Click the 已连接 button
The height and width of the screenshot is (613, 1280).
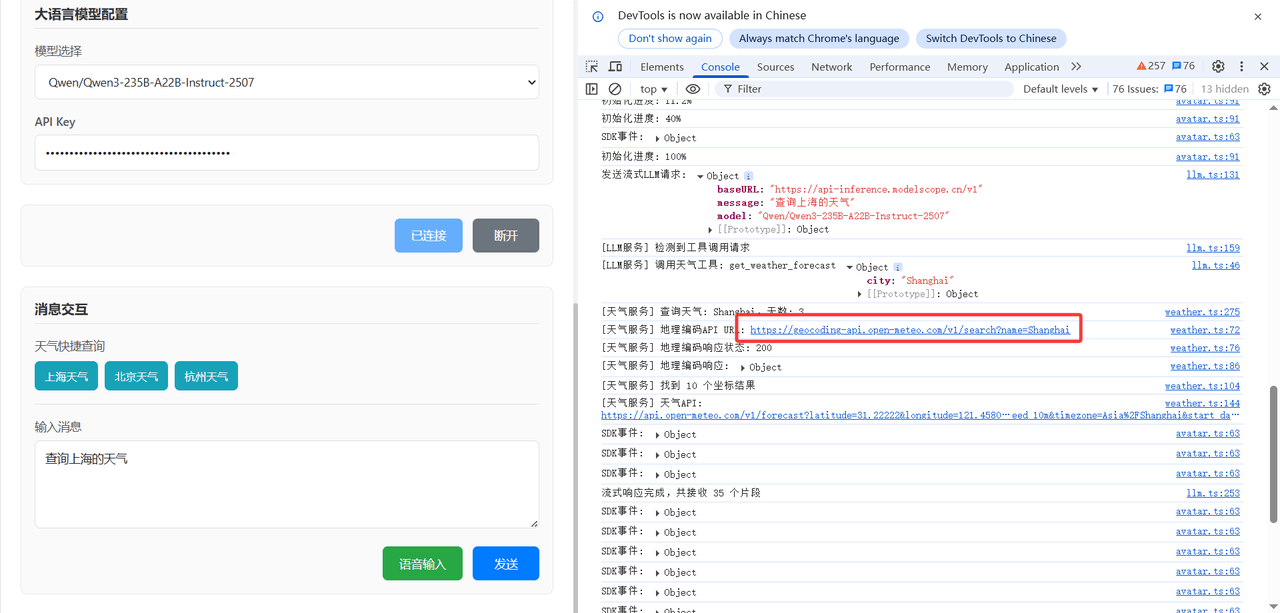429,235
